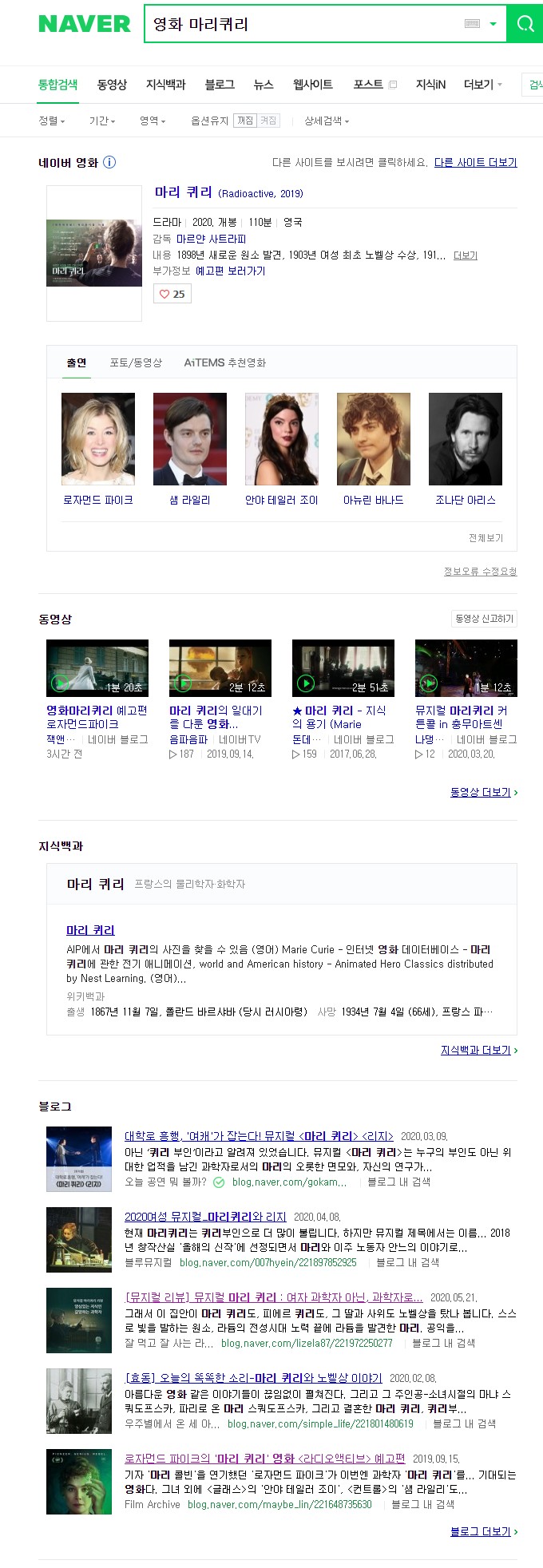The image size is (543, 1568).
Task: Switch to the 지식iN tab
Action: point(430,85)
